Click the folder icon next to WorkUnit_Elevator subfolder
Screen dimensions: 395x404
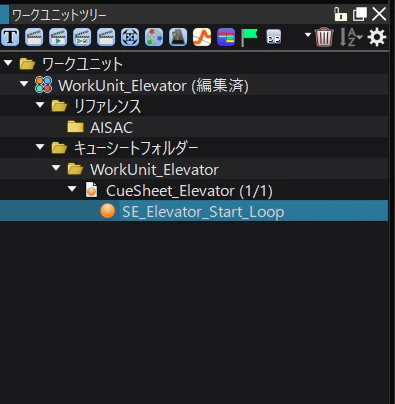[x=75, y=169]
